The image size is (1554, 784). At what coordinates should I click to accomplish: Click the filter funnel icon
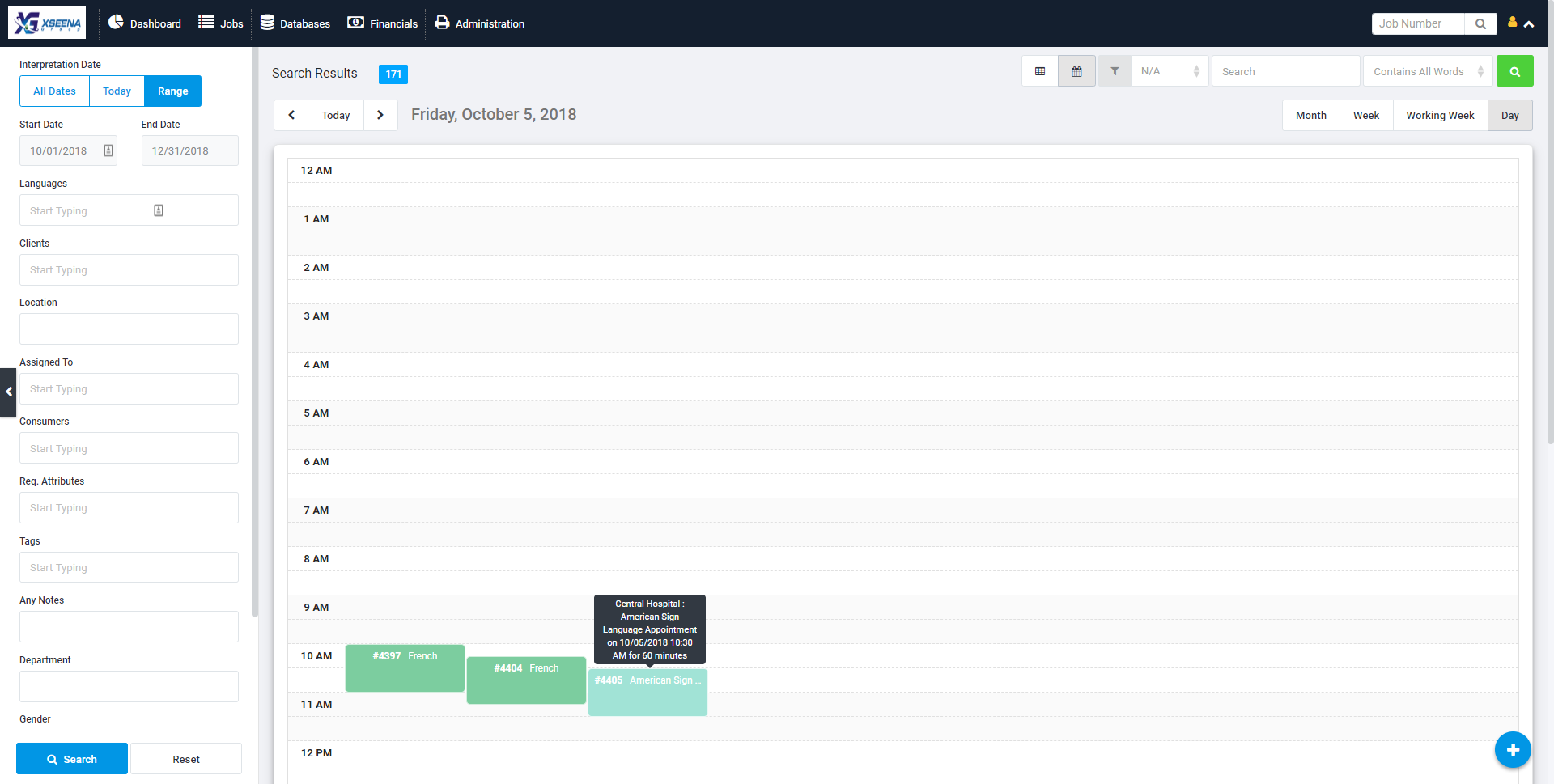[1115, 71]
